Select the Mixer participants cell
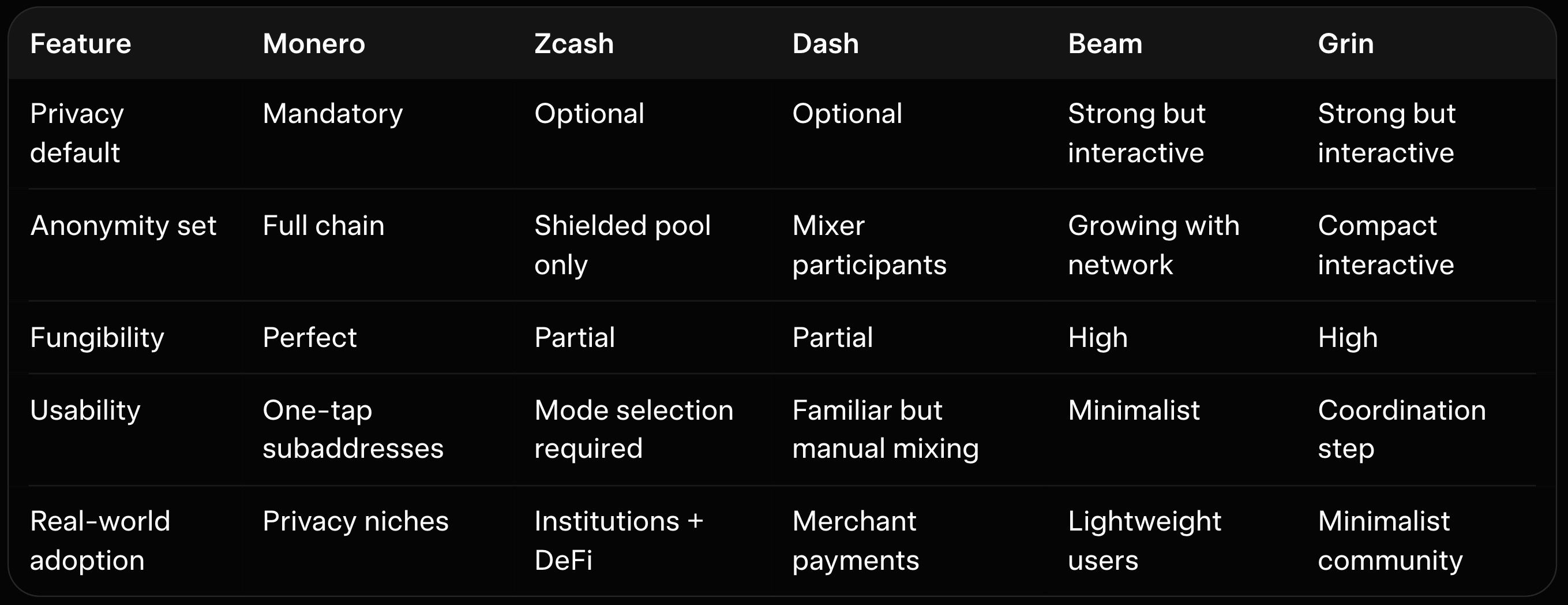Image resolution: width=1568 pixels, height=605 pixels. tap(869, 245)
